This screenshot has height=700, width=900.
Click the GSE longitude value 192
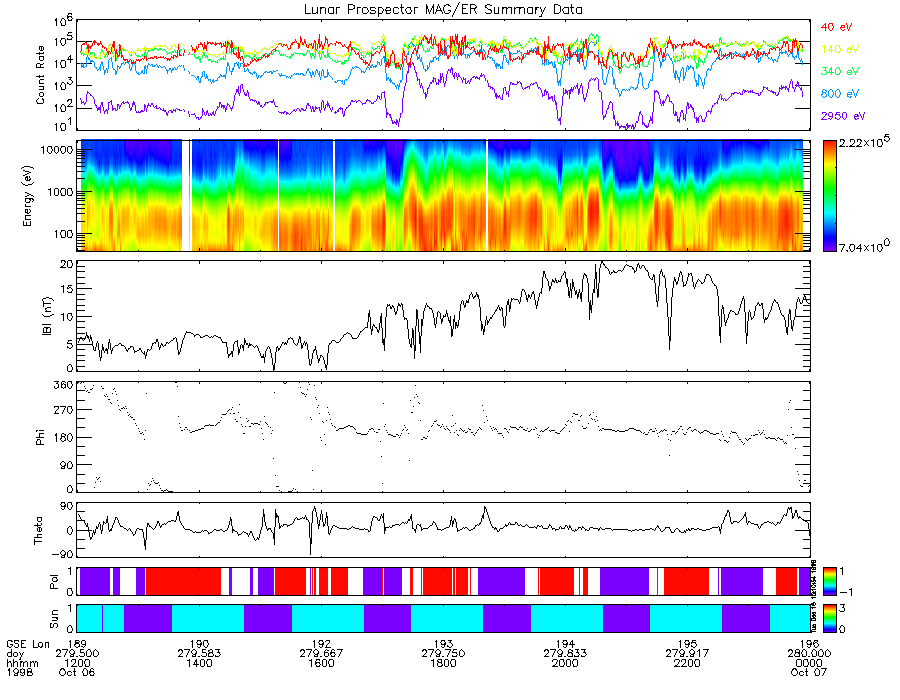(321, 644)
